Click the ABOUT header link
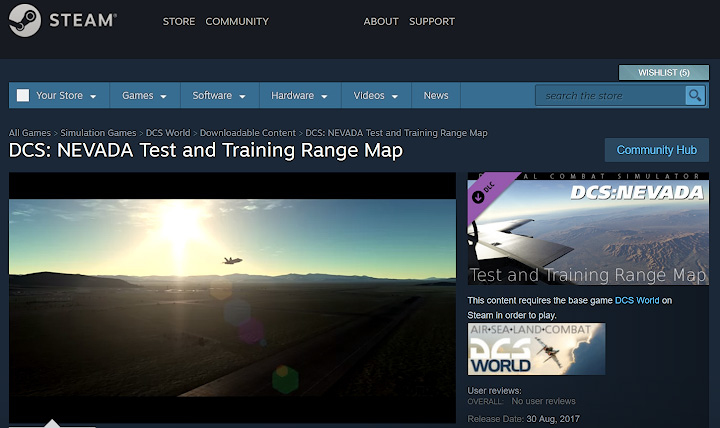 [x=381, y=21]
